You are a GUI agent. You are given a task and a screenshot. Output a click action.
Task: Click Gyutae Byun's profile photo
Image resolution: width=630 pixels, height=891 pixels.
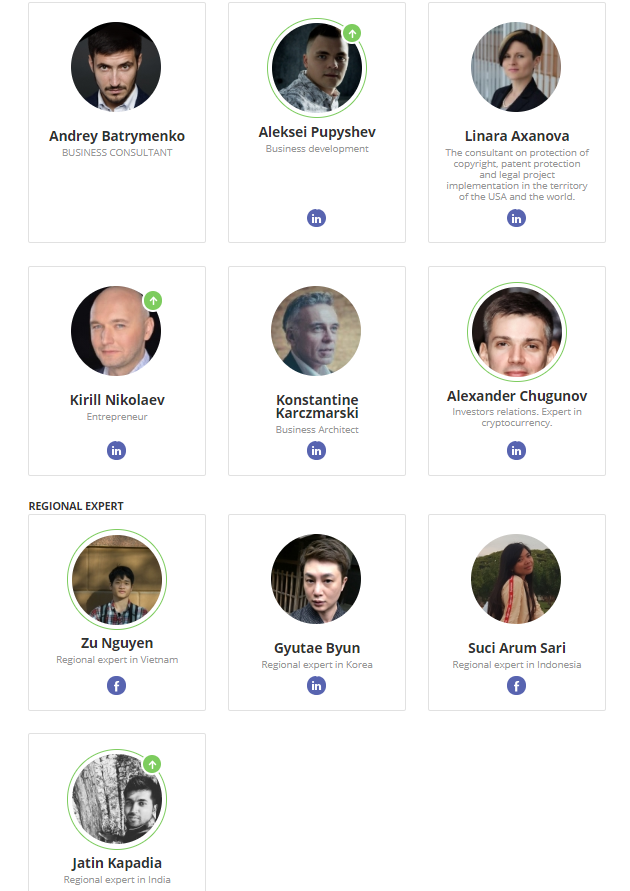[x=316, y=579]
